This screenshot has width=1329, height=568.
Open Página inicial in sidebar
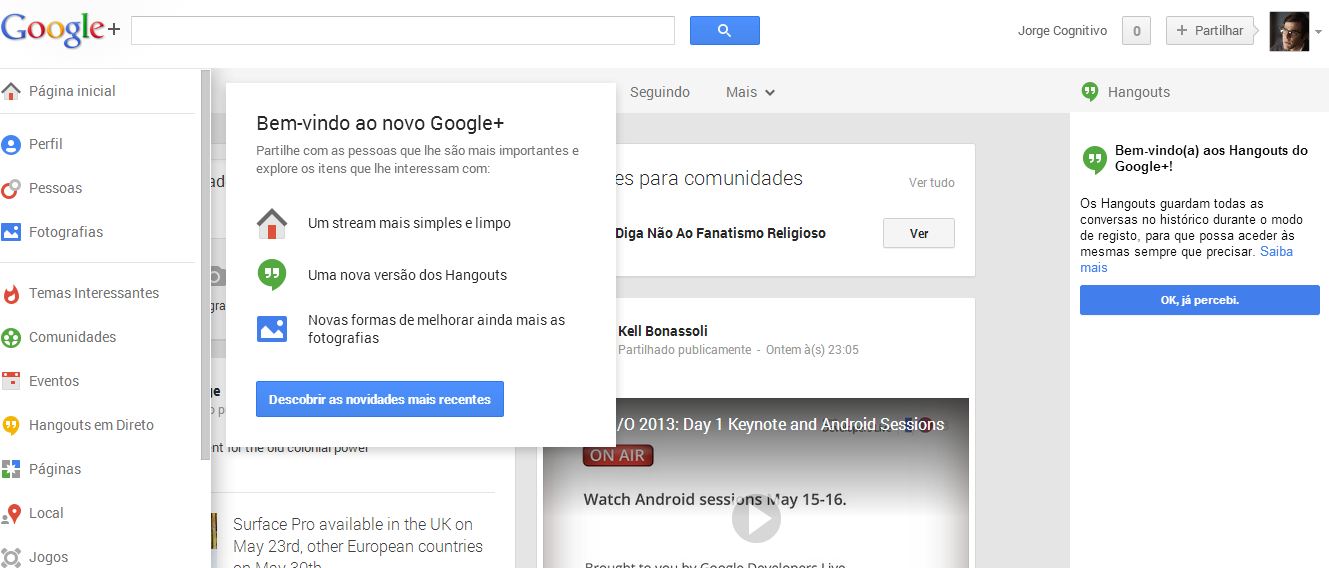click(72, 91)
